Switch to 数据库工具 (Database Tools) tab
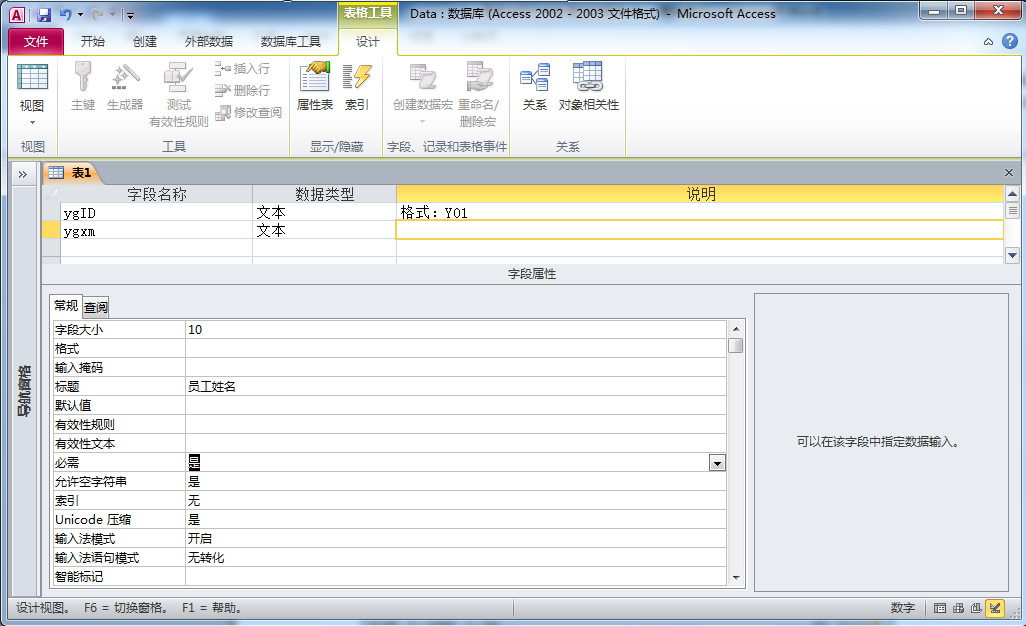The width and height of the screenshot is (1026, 626). 291,42
